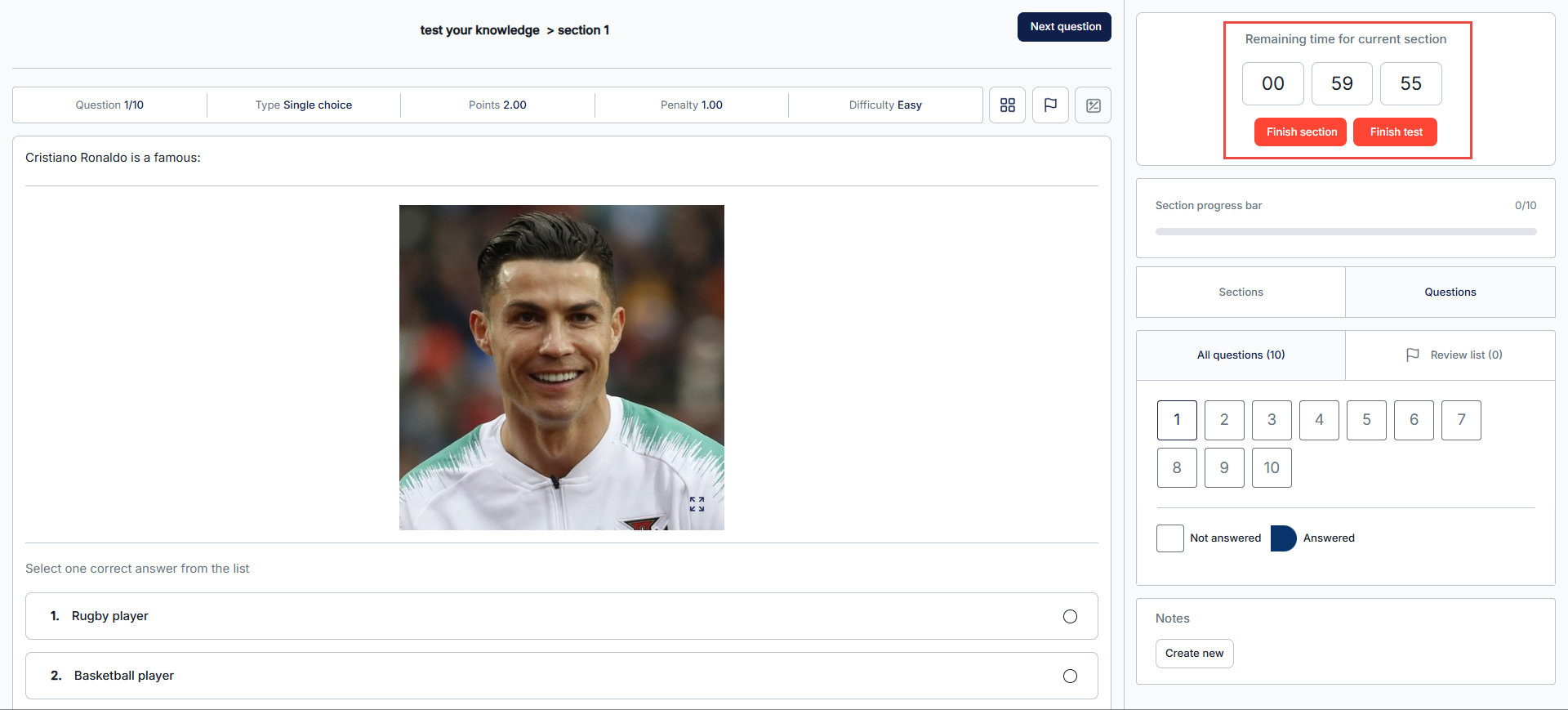
Task: Create a new note
Action: [x=1194, y=653]
